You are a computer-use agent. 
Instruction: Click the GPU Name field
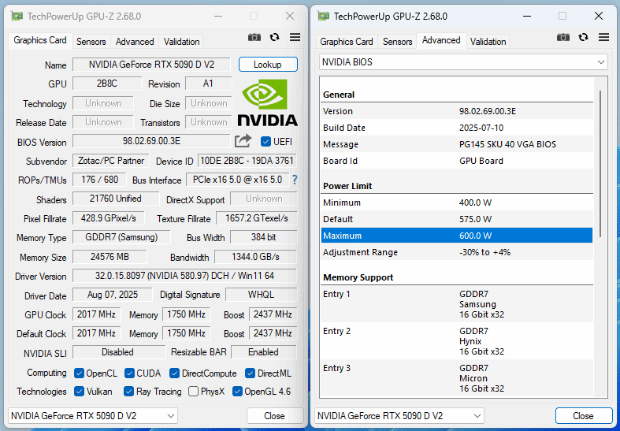[x=151, y=64]
